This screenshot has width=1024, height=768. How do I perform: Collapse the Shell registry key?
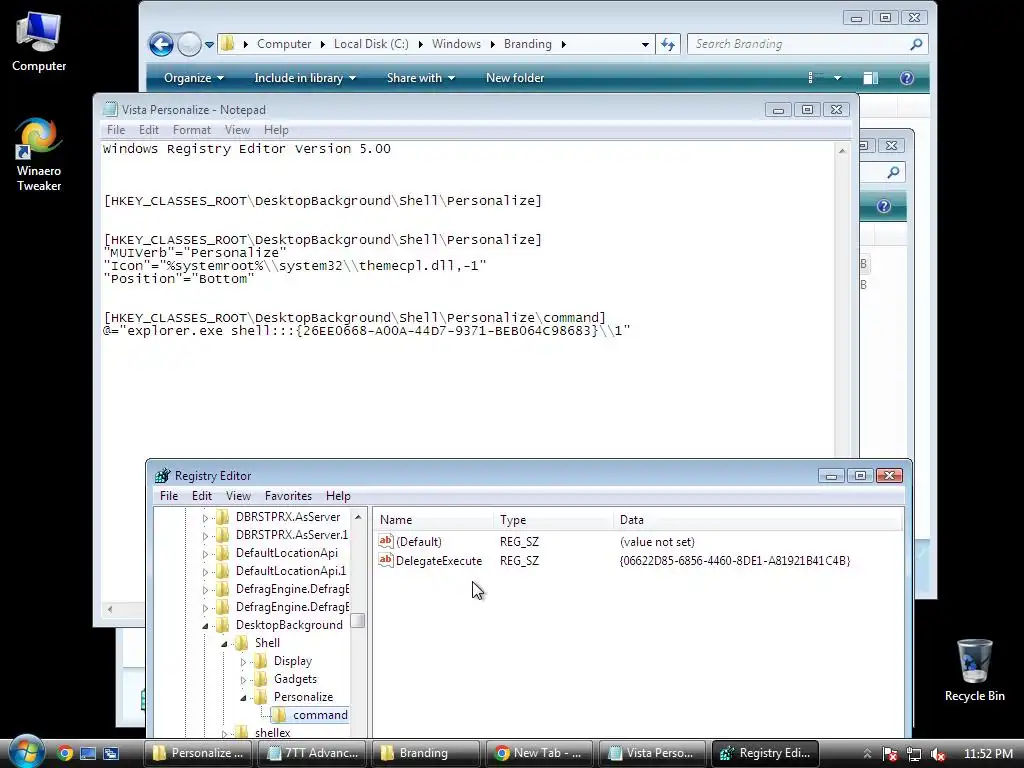224,644
